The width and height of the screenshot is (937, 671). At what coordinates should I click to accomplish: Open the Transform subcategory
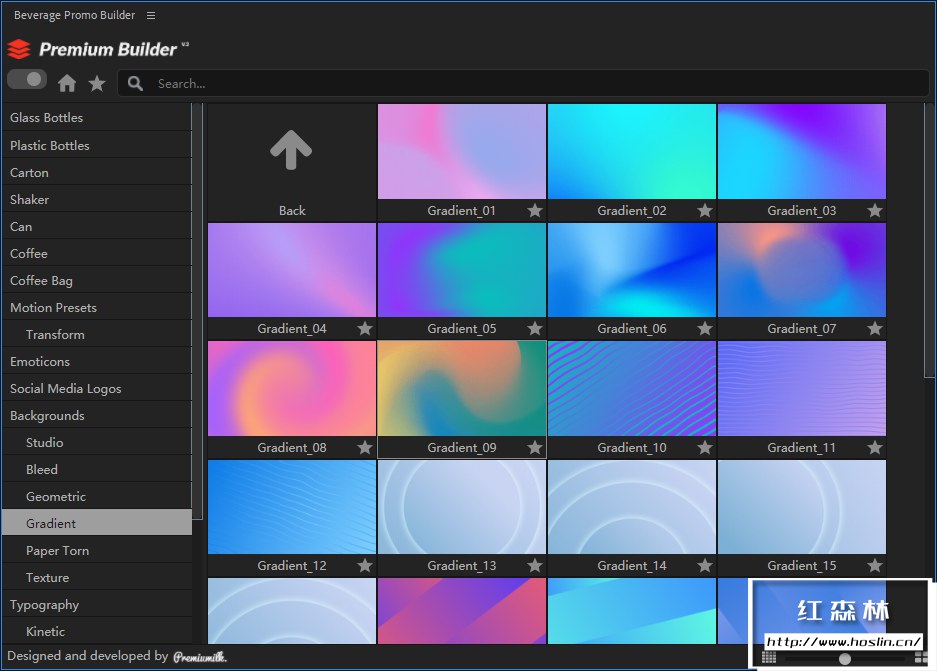click(97, 335)
